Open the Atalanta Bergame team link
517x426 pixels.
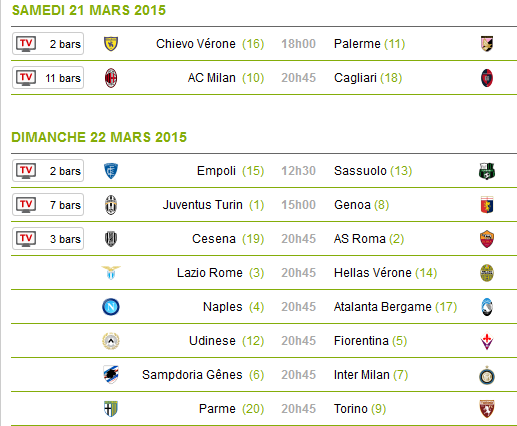point(382,307)
